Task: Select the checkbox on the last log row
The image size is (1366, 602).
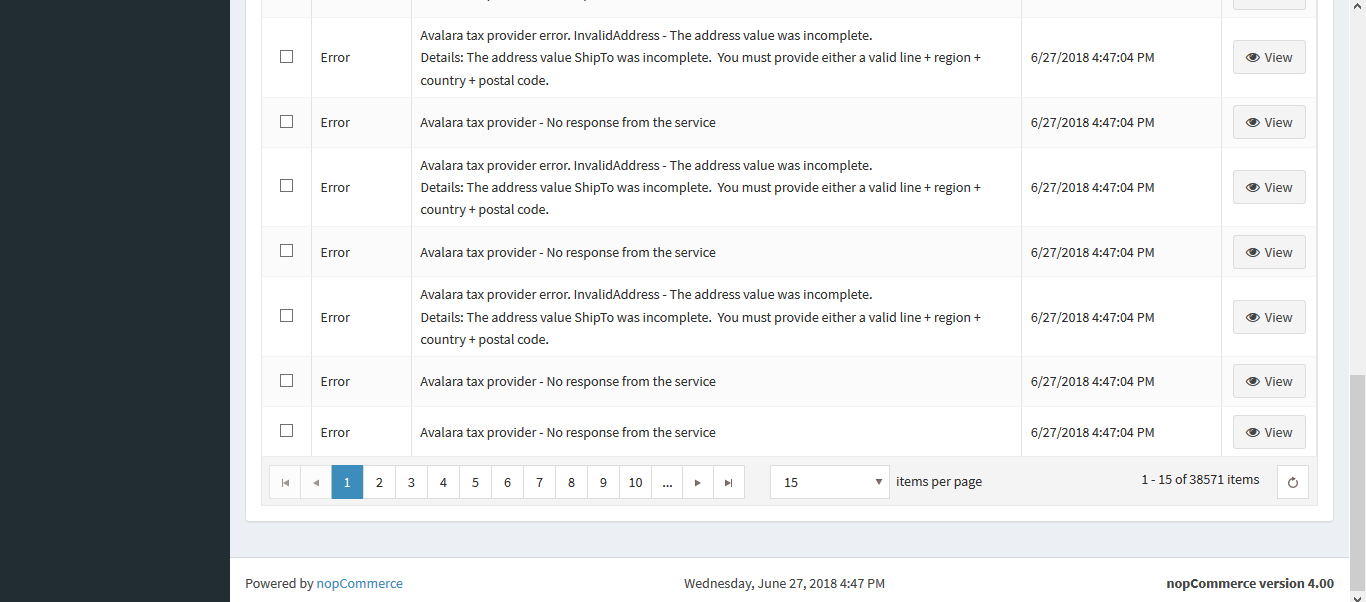Action: [286, 430]
